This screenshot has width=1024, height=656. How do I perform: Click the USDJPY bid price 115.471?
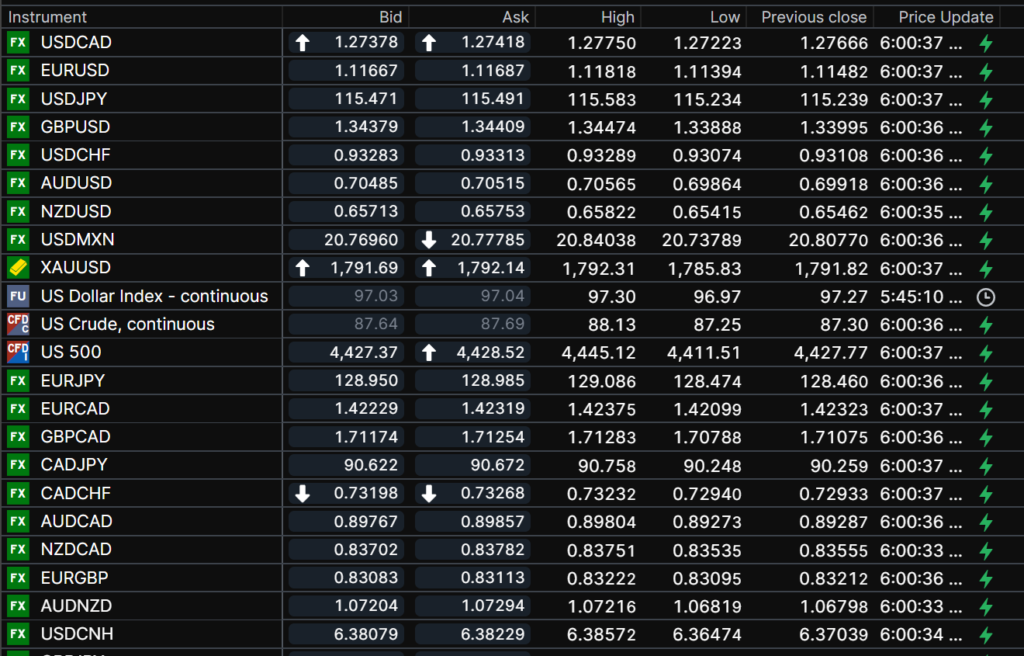click(370, 99)
